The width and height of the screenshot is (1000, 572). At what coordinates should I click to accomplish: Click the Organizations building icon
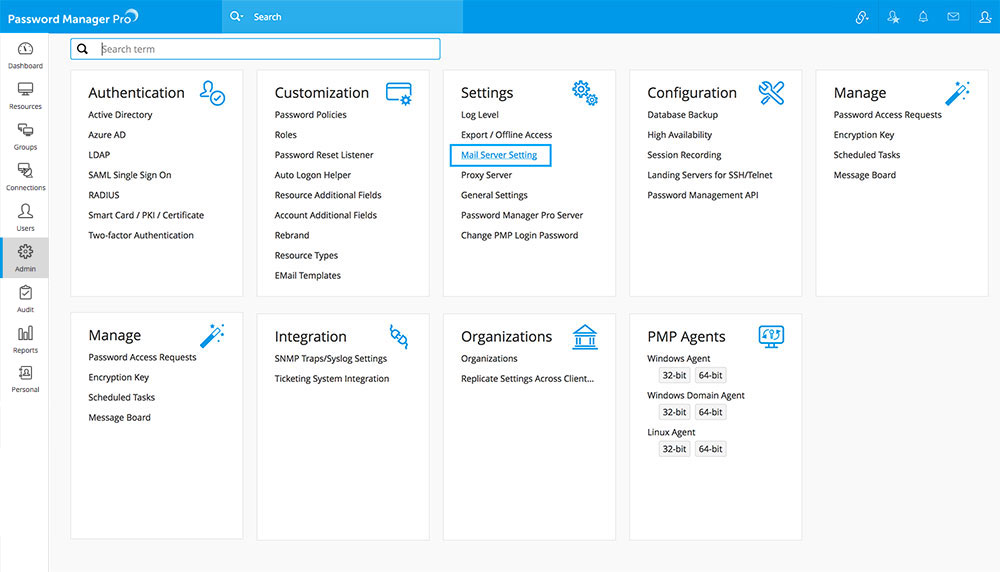point(585,337)
